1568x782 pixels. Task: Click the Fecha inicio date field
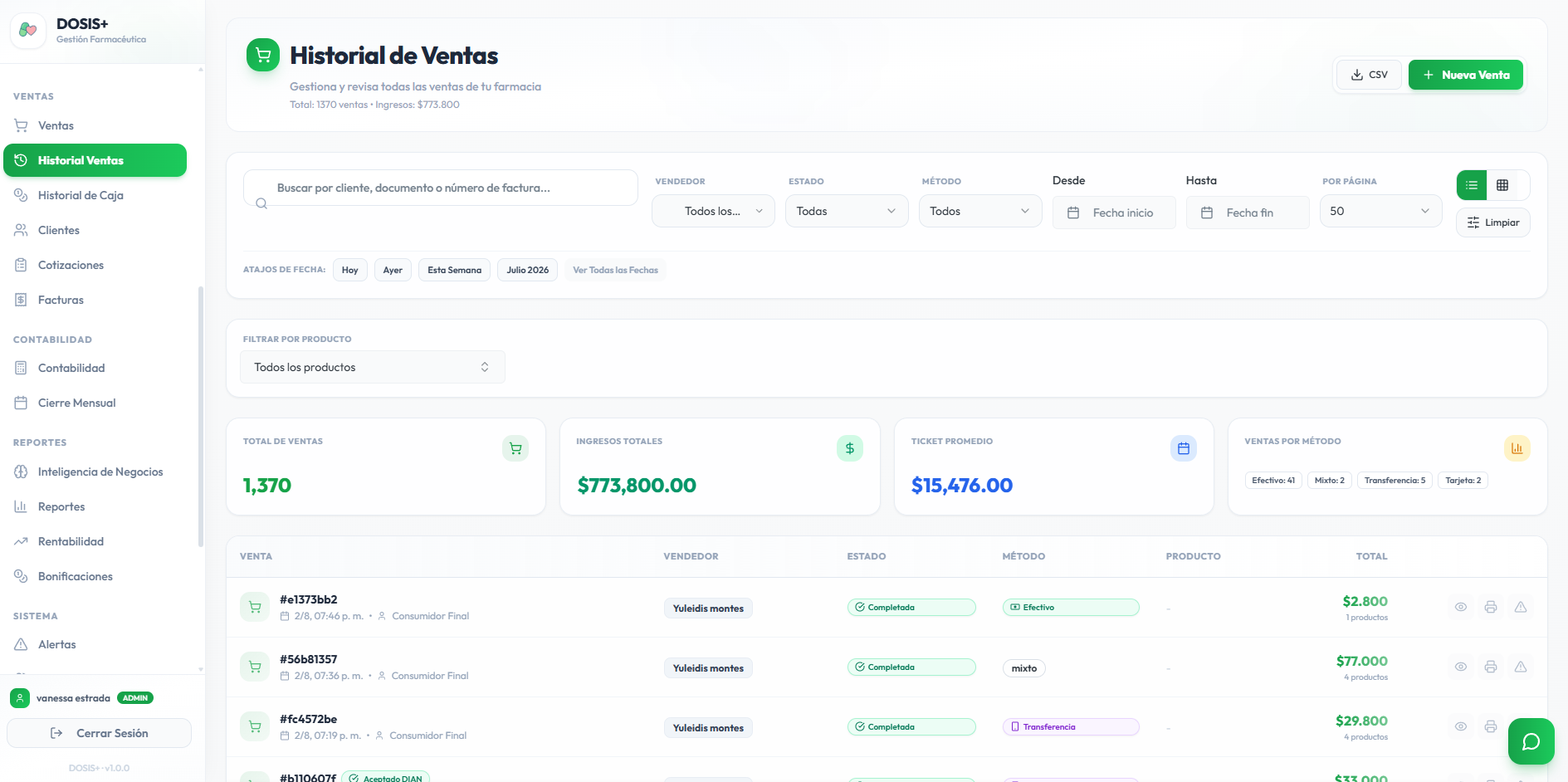(x=1114, y=213)
